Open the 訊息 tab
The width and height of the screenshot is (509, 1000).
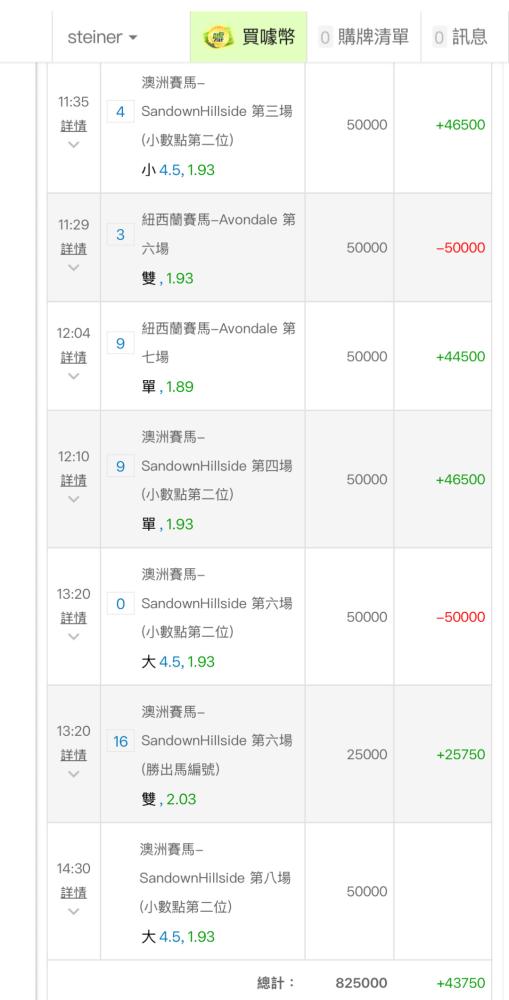pyautogui.click(x=460, y=37)
